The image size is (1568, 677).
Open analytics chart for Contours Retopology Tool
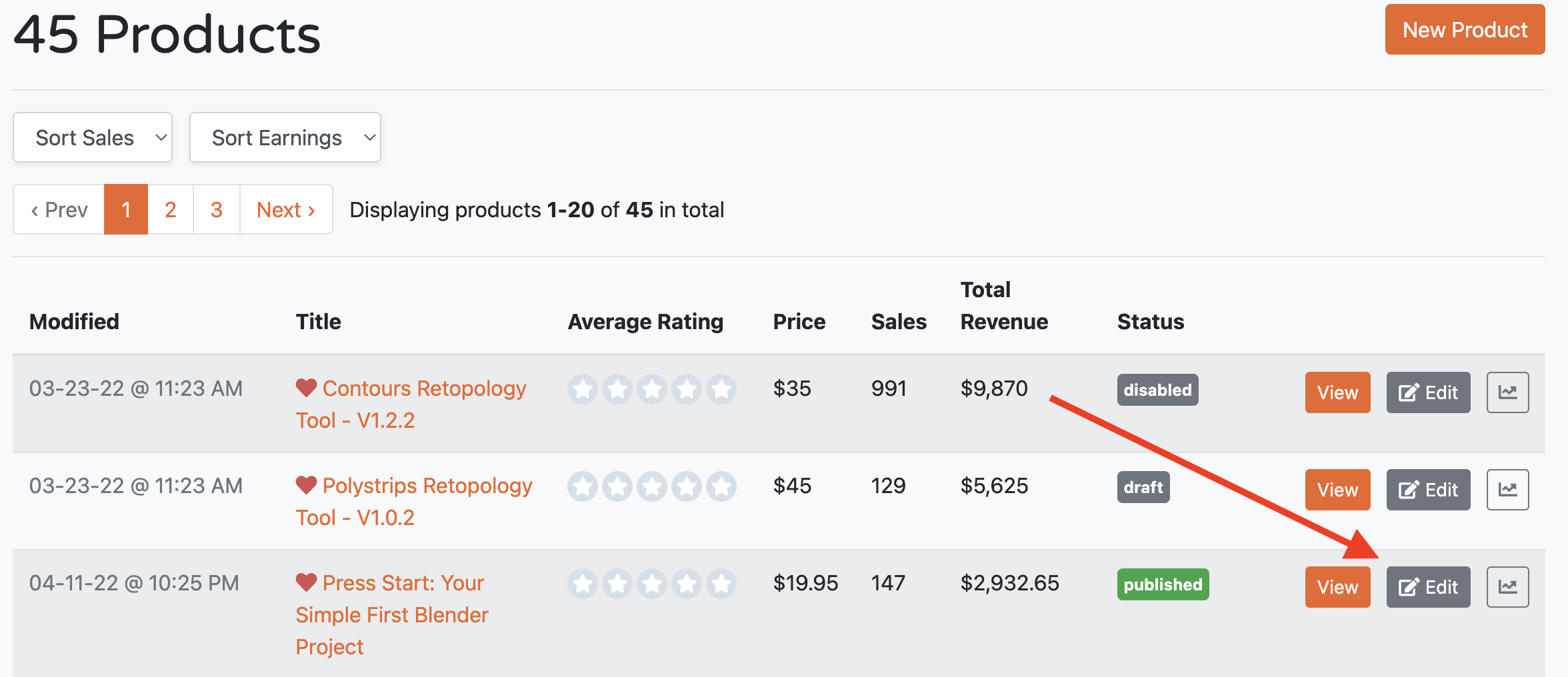tap(1507, 392)
